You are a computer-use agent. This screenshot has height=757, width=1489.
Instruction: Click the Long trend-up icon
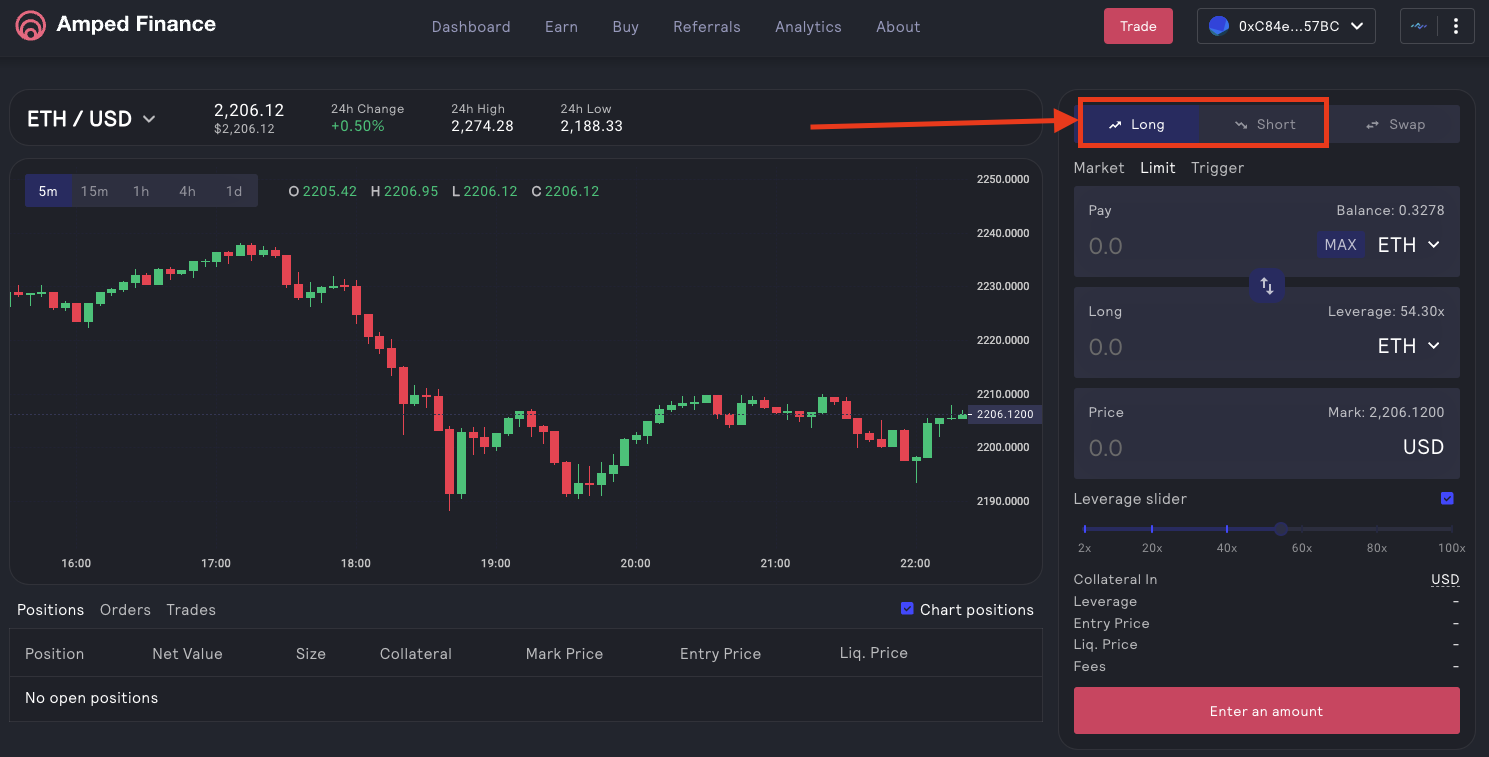[1115, 125]
